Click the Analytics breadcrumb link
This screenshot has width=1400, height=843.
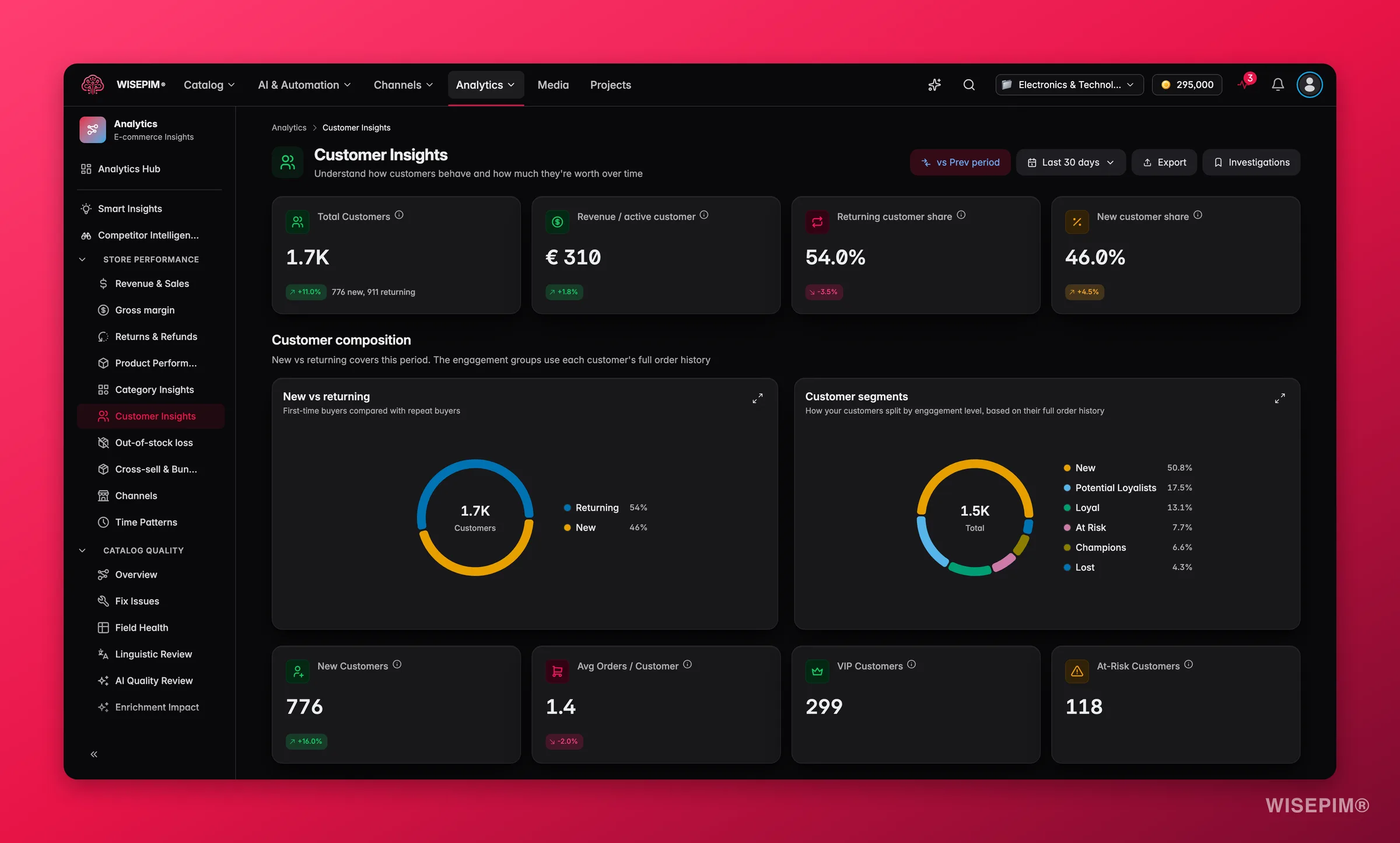click(x=289, y=128)
